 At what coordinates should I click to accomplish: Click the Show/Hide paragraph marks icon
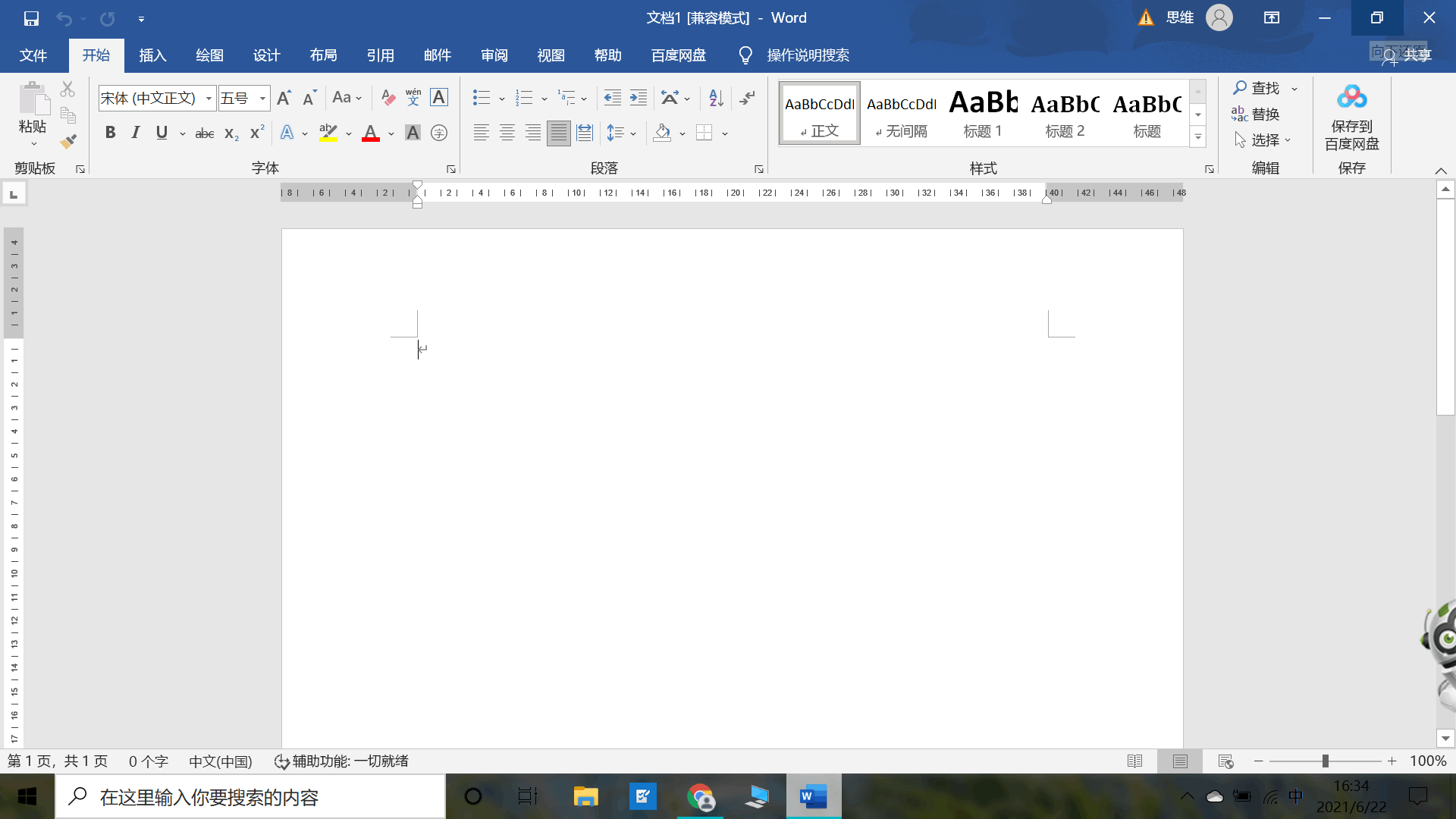click(x=748, y=98)
